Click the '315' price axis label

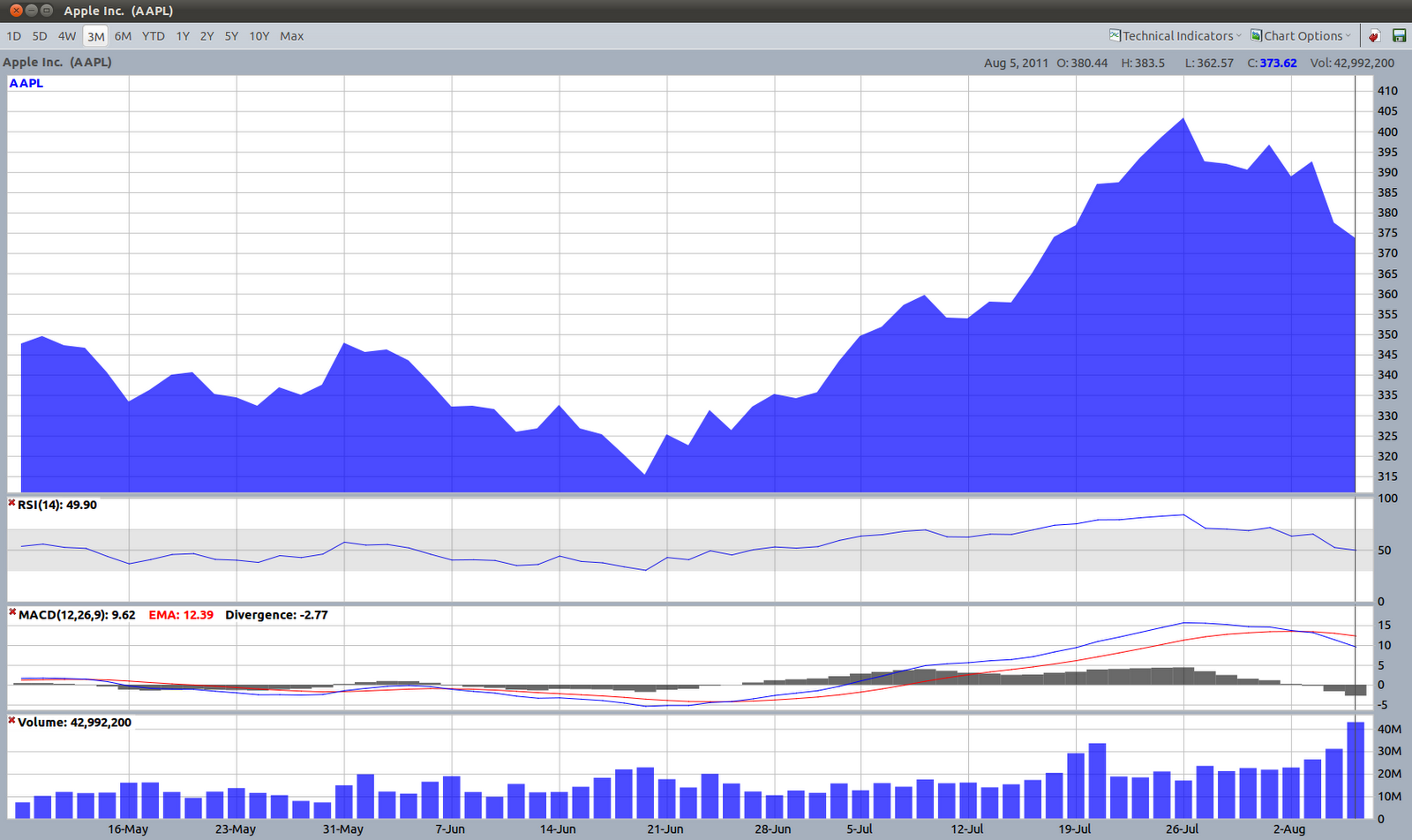(x=1387, y=476)
